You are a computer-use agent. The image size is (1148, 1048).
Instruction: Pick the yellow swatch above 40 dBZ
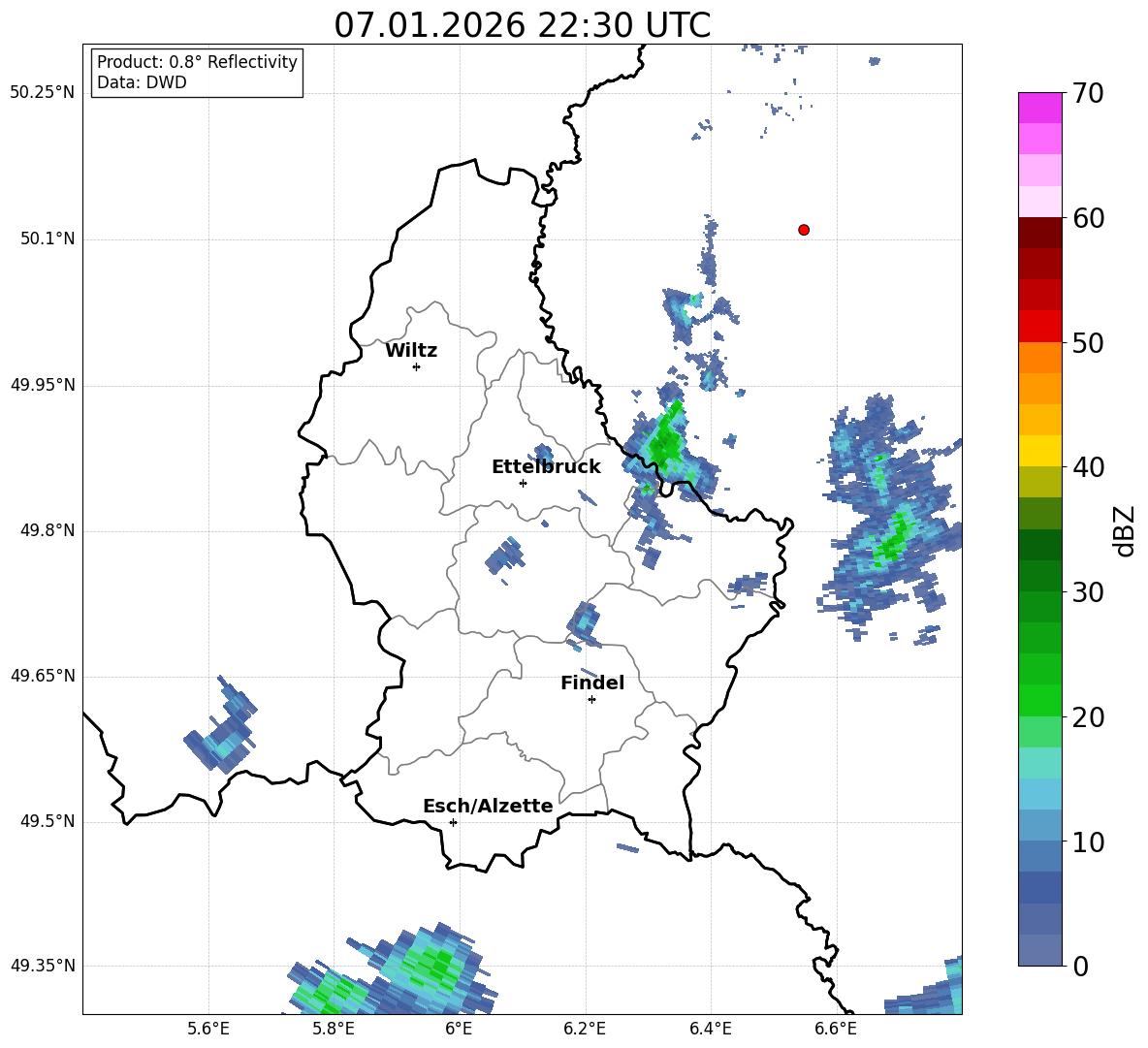point(1039,452)
